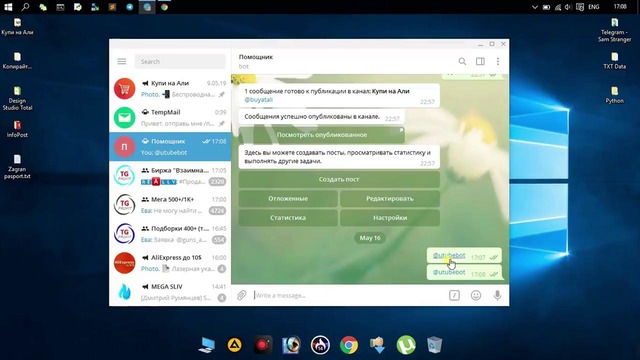Open Telegram hamburger menu

click(x=122, y=61)
